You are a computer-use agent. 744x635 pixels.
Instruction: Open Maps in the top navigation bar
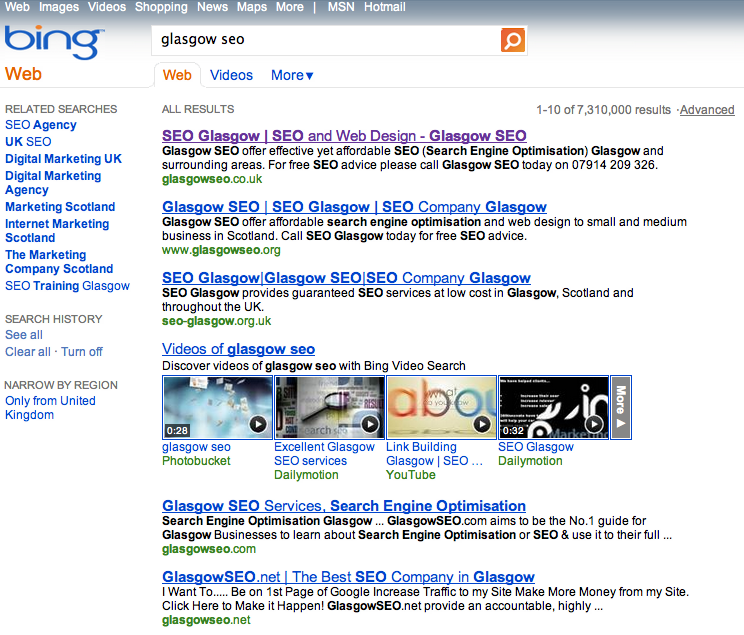[252, 7]
